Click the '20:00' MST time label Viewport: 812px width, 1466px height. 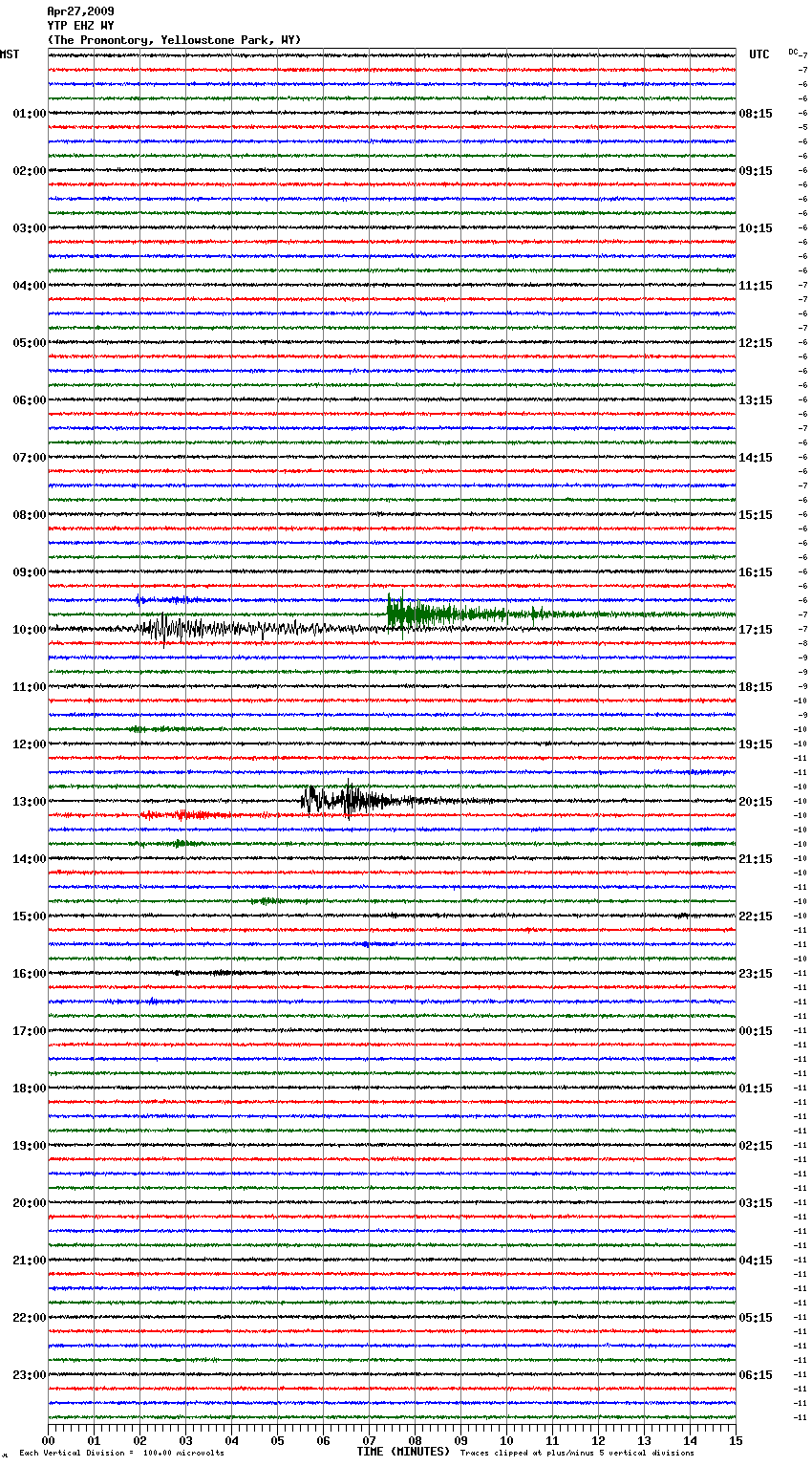coord(30,1203)
